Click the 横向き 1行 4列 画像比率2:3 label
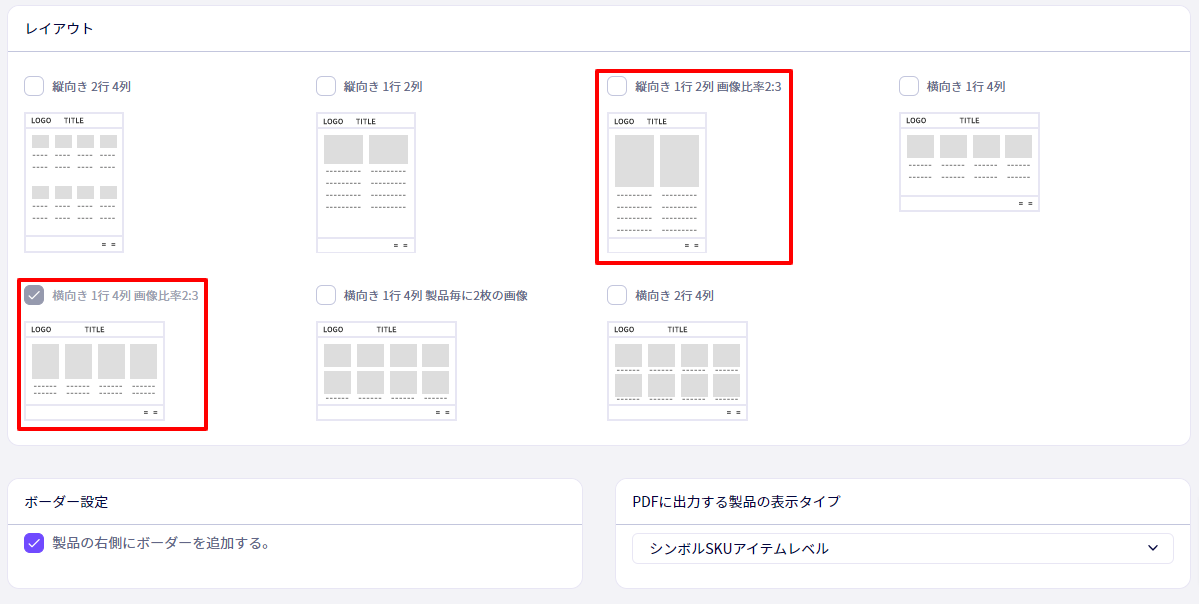This screenshot has width=1199, height=604. (125, 296)
